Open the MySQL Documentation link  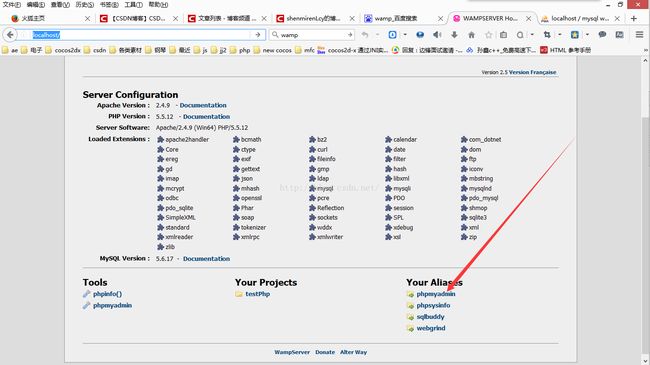pyautogui.click(x=206, y=258)
